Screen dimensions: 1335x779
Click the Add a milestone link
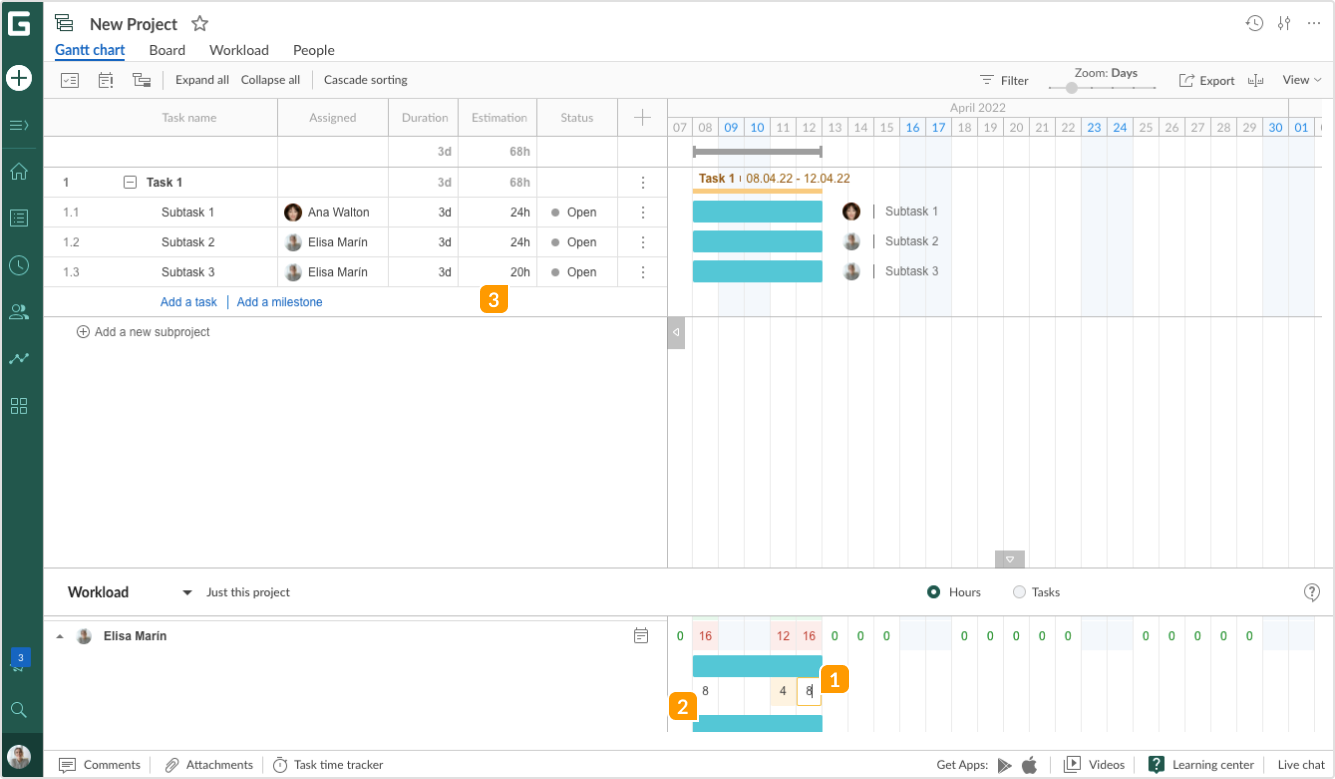(279, 301)
